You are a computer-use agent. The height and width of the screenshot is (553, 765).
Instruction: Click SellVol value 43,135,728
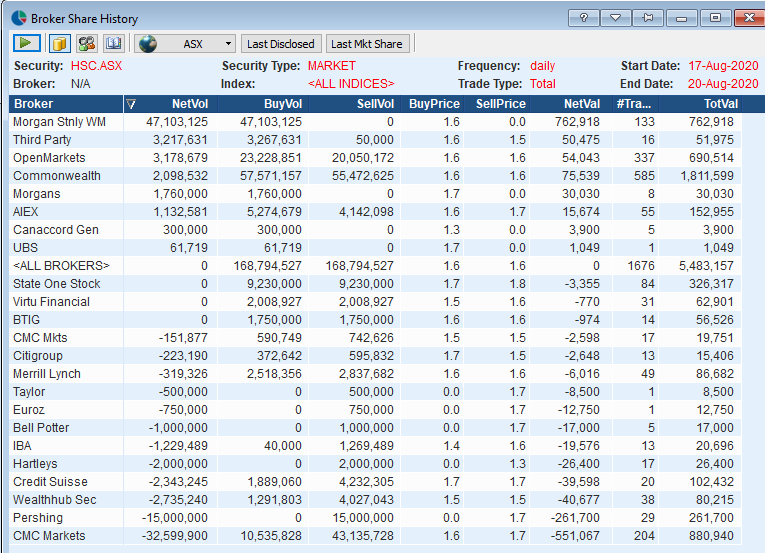[x=363, y=536]
